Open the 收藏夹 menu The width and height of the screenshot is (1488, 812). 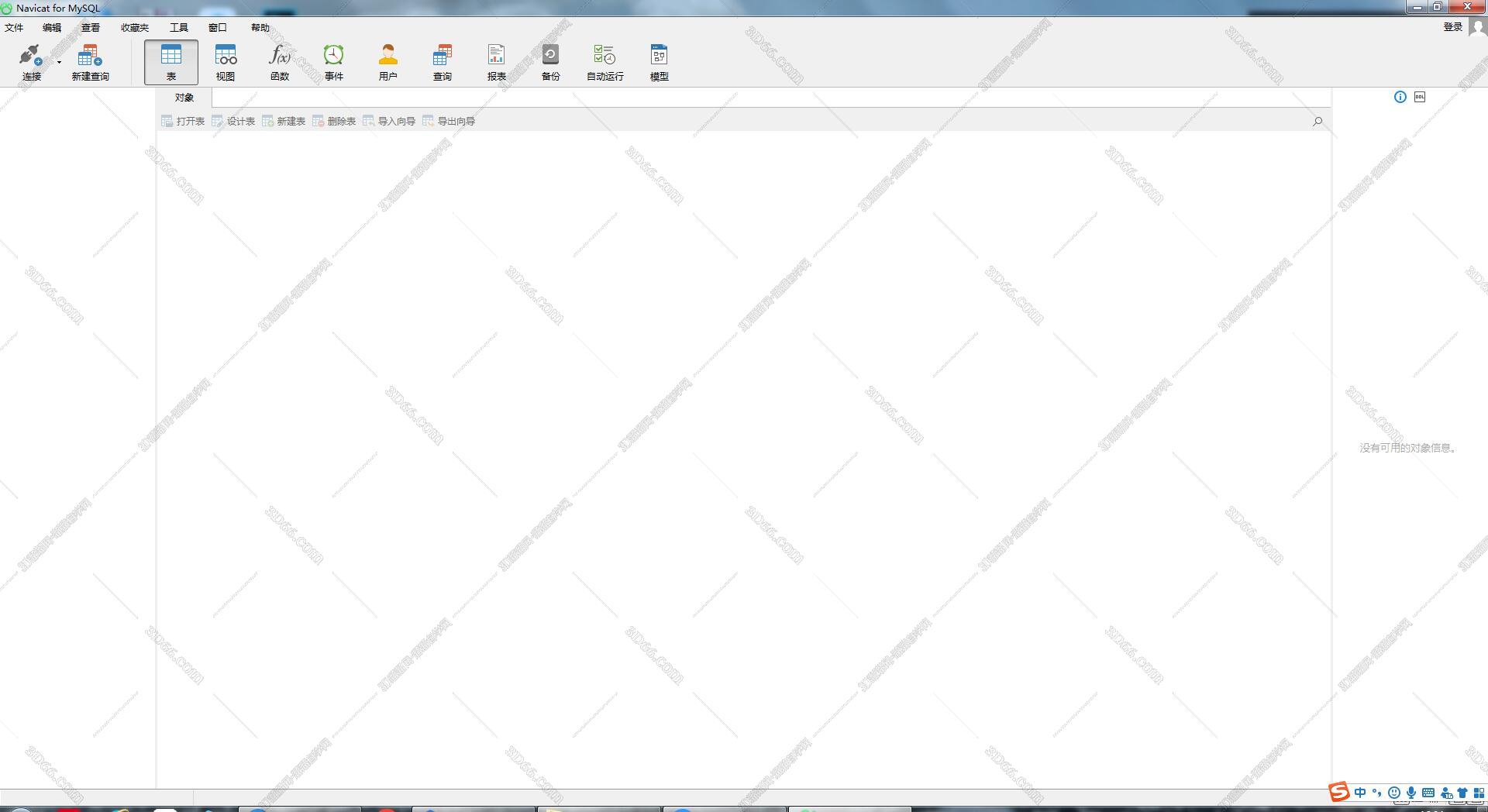pyautogui.click(x=135, y=28)
